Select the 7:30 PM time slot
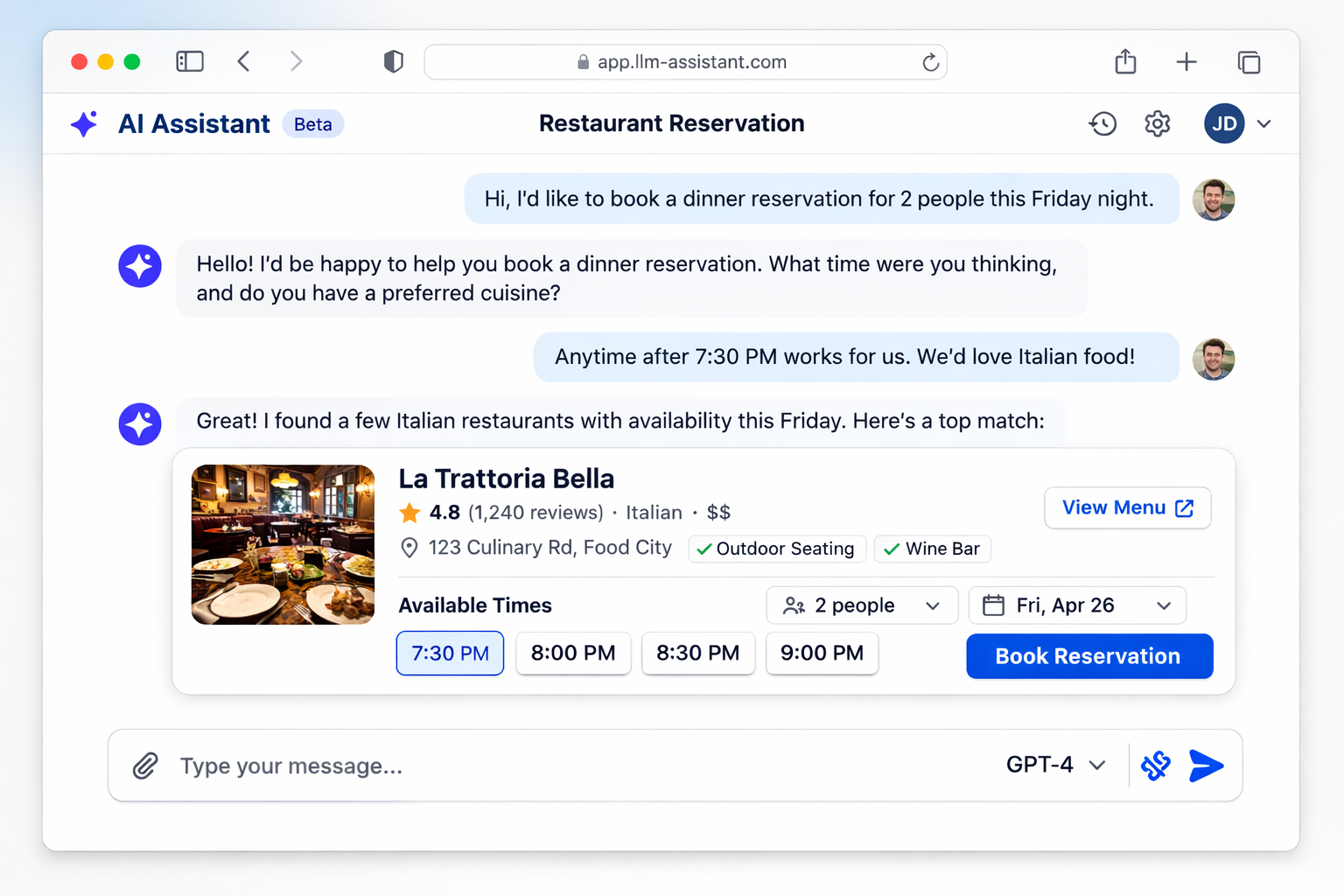1344x896 pixels. pyautogui.click(x=450, y=654)
